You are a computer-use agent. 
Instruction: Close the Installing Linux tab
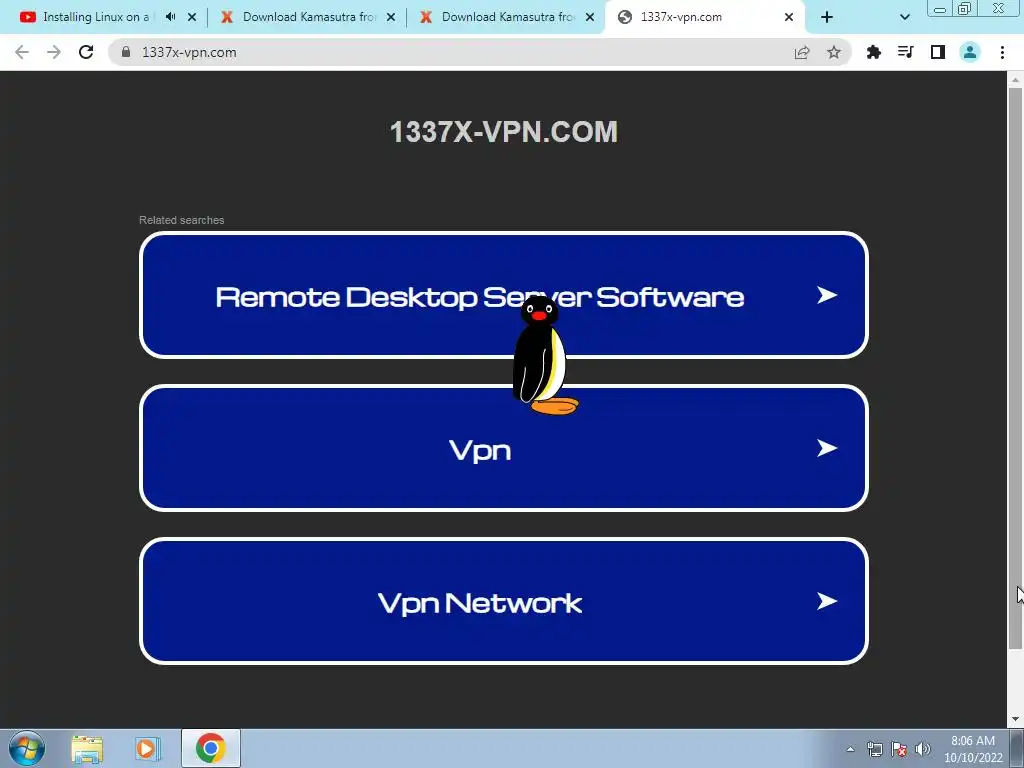point(192,18)
